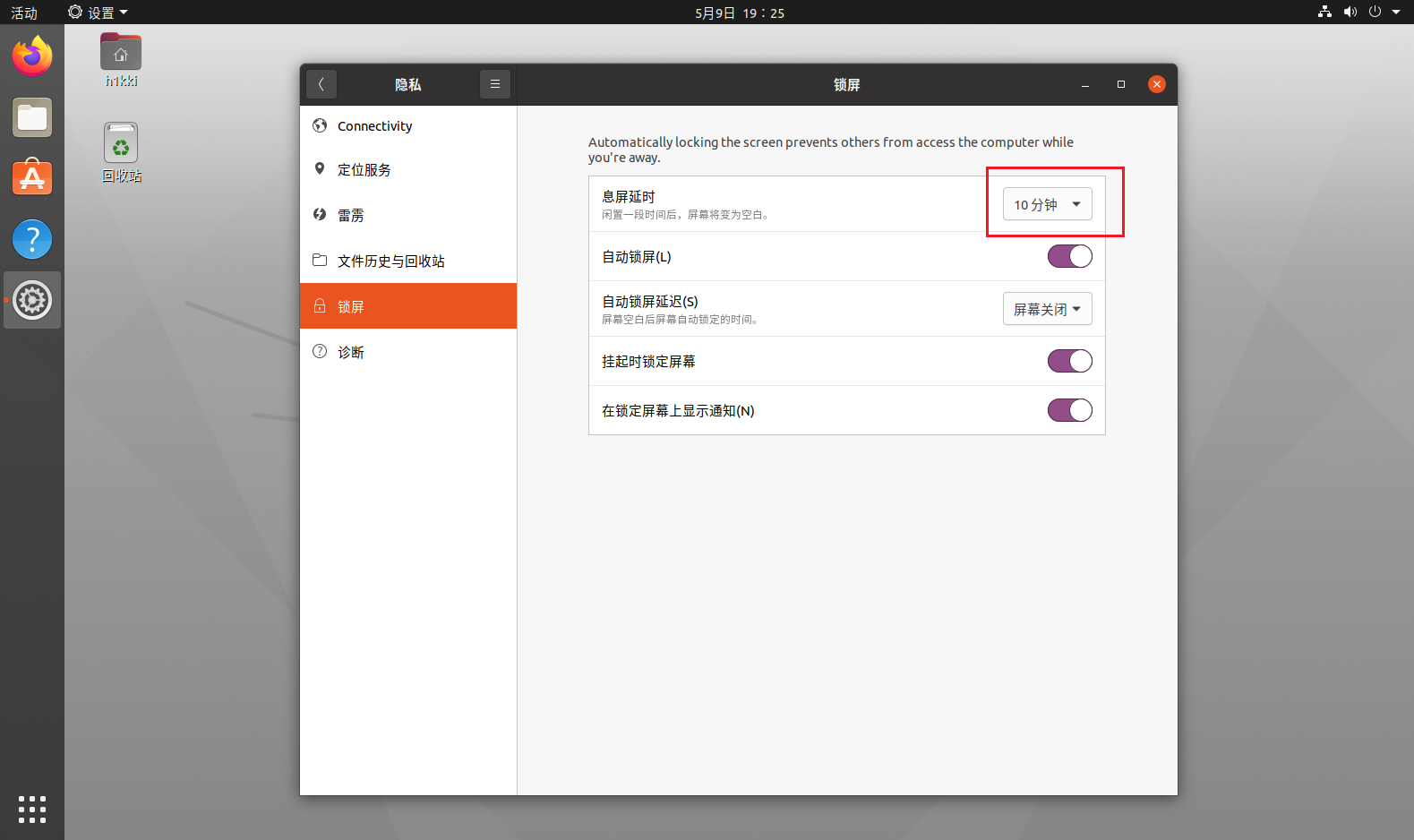Image resolution: width=1414 pixels, height=840 pixels.
Task: Close the settings window
Action: coord(1157,84)
